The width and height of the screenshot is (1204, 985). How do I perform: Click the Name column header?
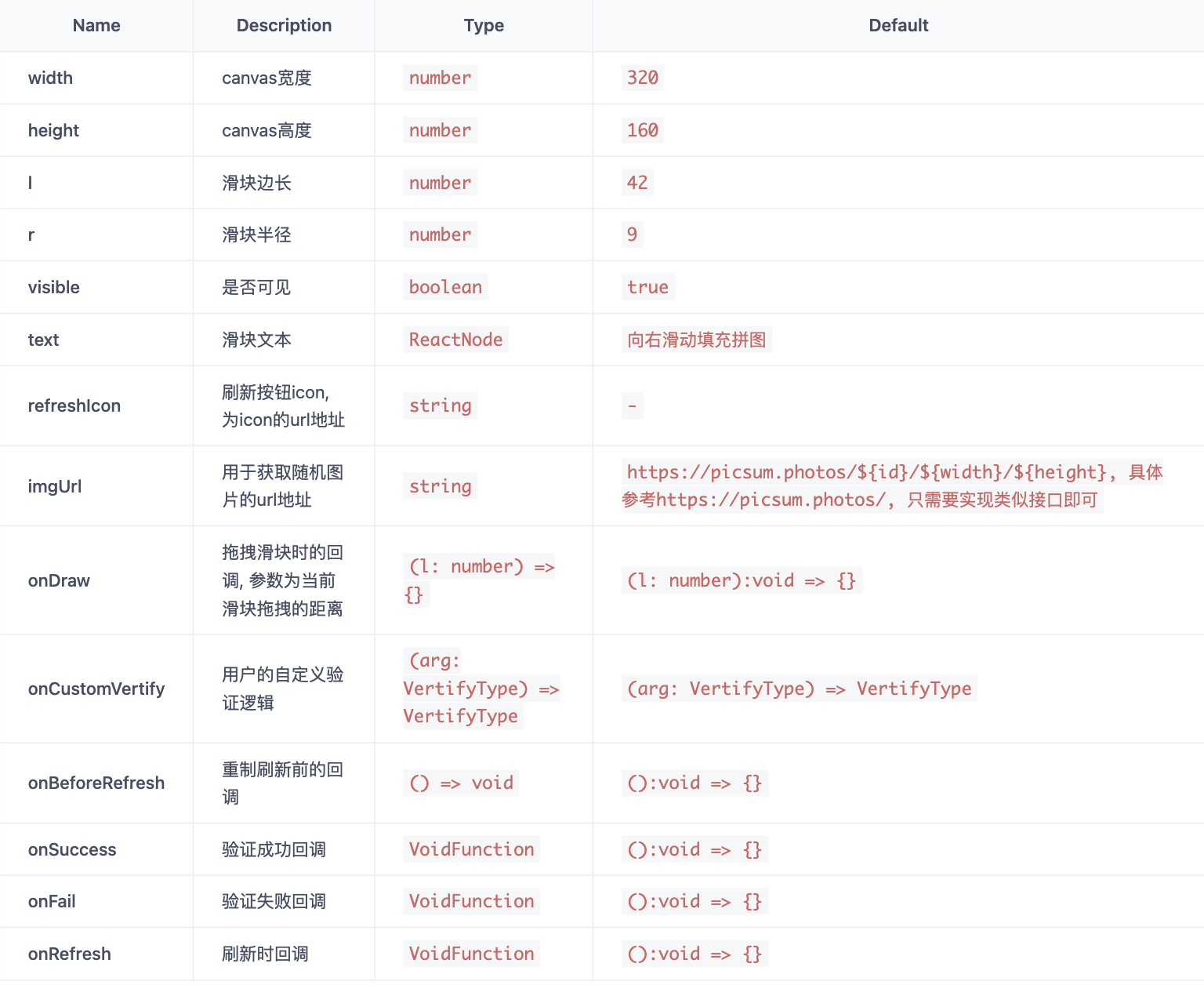(96, 25)
